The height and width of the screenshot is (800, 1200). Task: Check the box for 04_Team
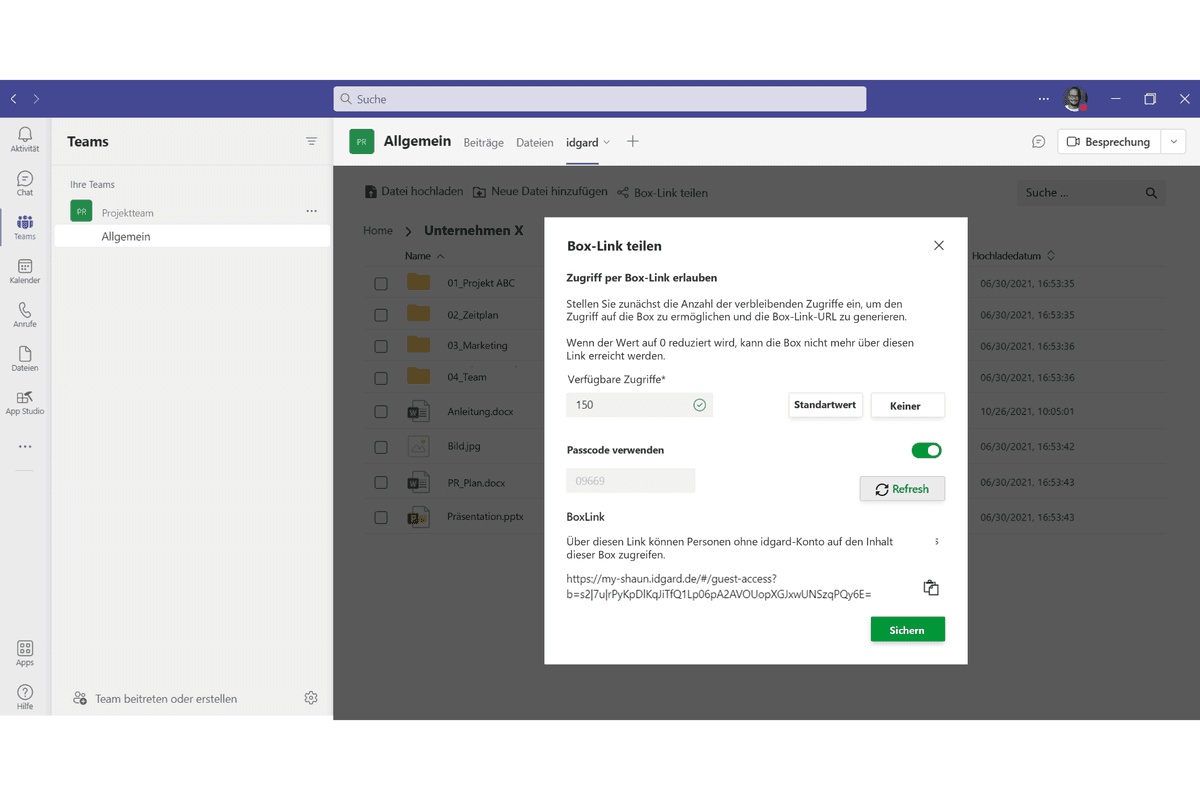click(381, 378)
